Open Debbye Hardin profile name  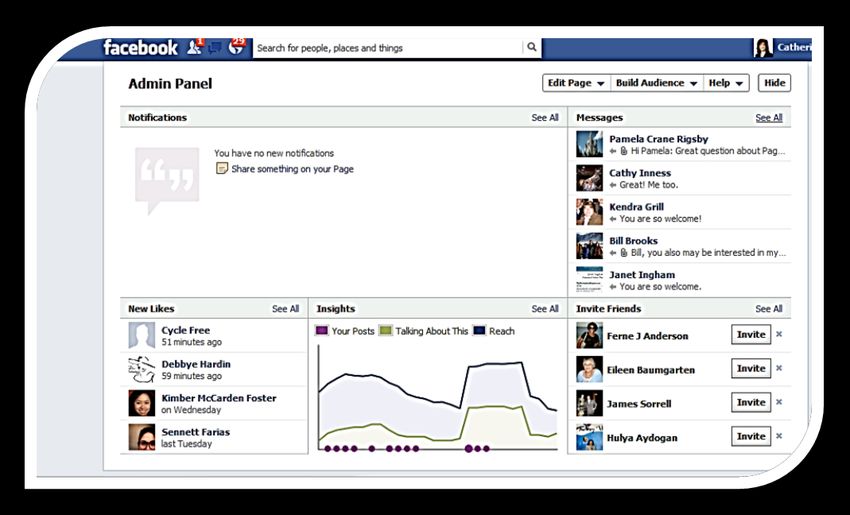[x=196, y=364]
